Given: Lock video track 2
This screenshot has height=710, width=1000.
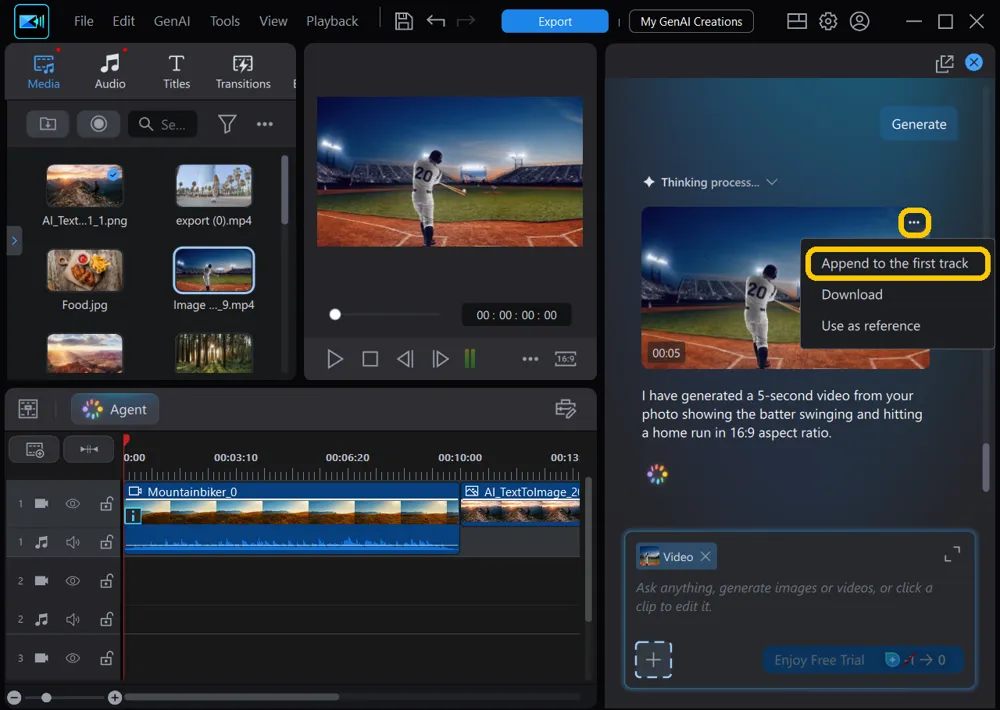Looking at the screenshot, I should (107, 581).
